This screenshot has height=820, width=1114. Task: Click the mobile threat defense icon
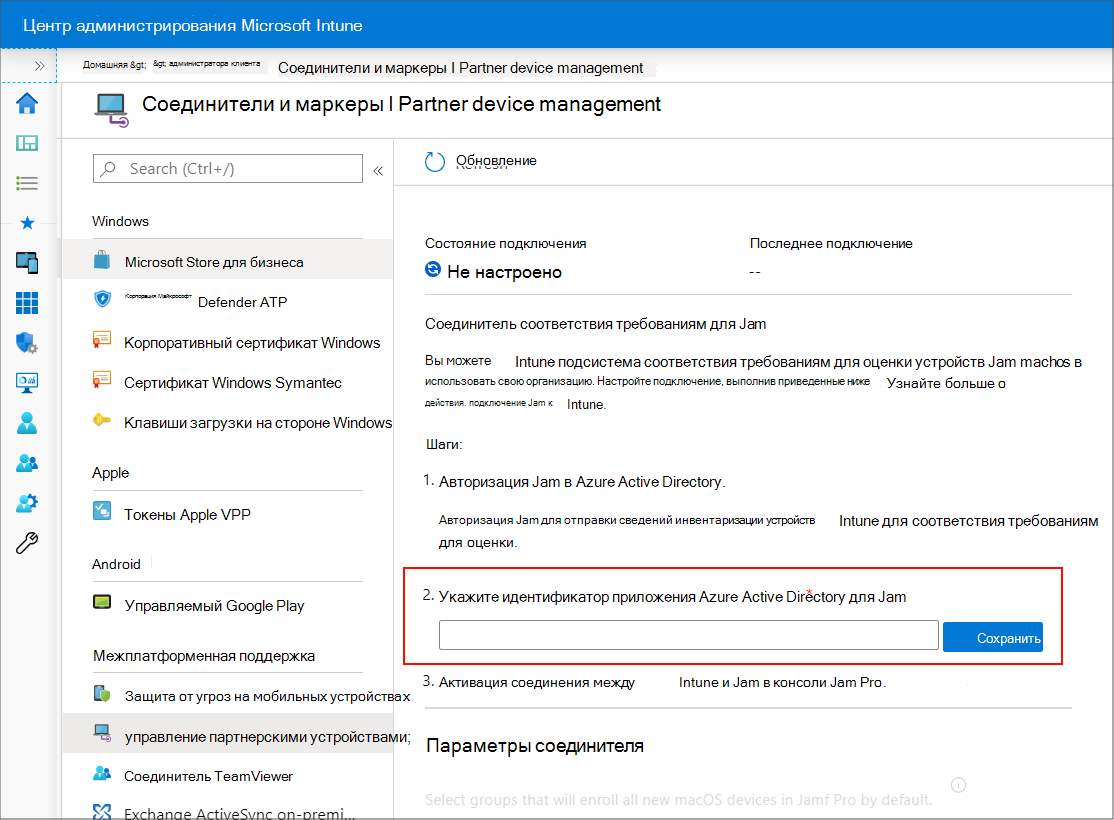(102, 693)
